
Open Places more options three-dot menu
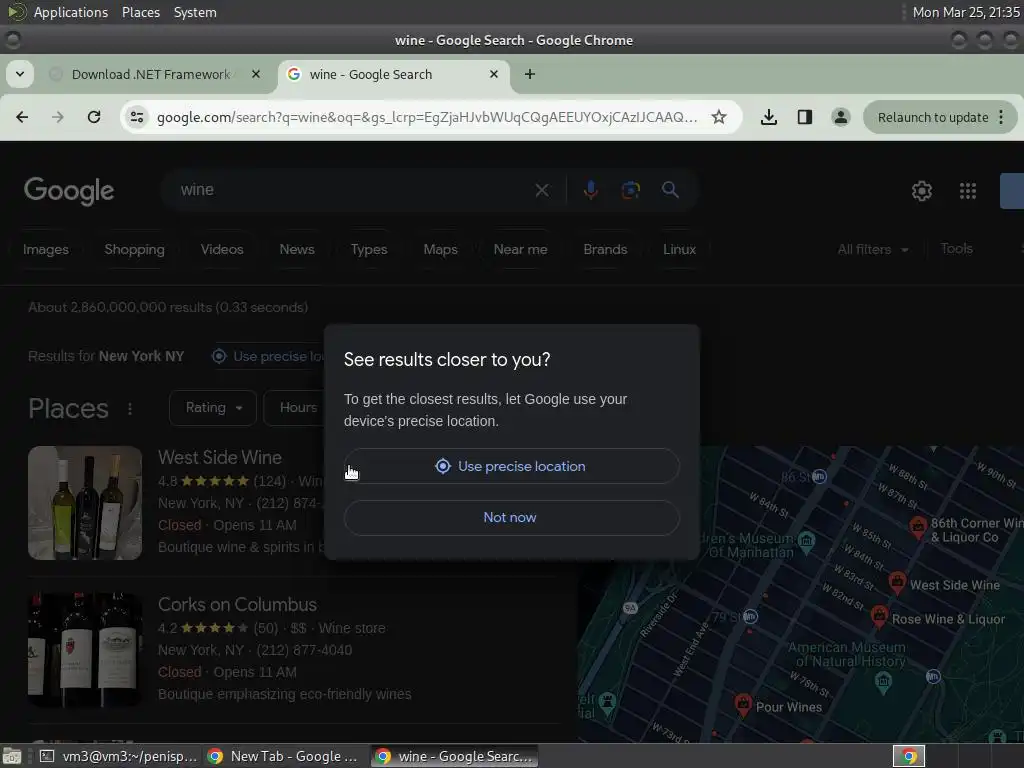130,409
